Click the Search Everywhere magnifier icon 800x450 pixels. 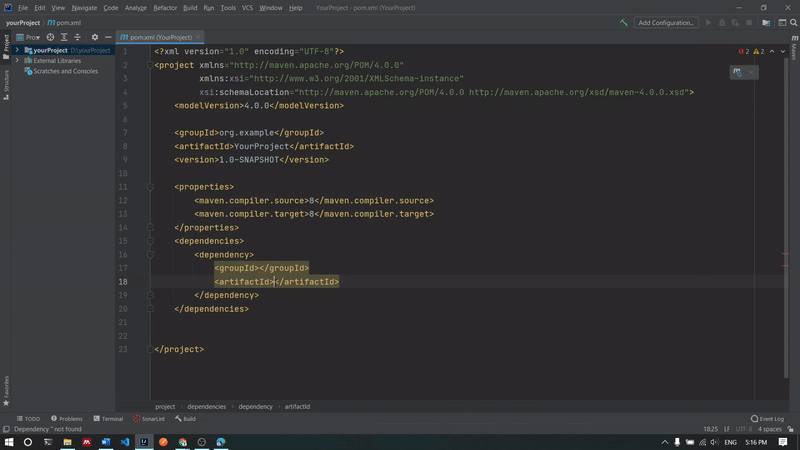tap(793, 22)
